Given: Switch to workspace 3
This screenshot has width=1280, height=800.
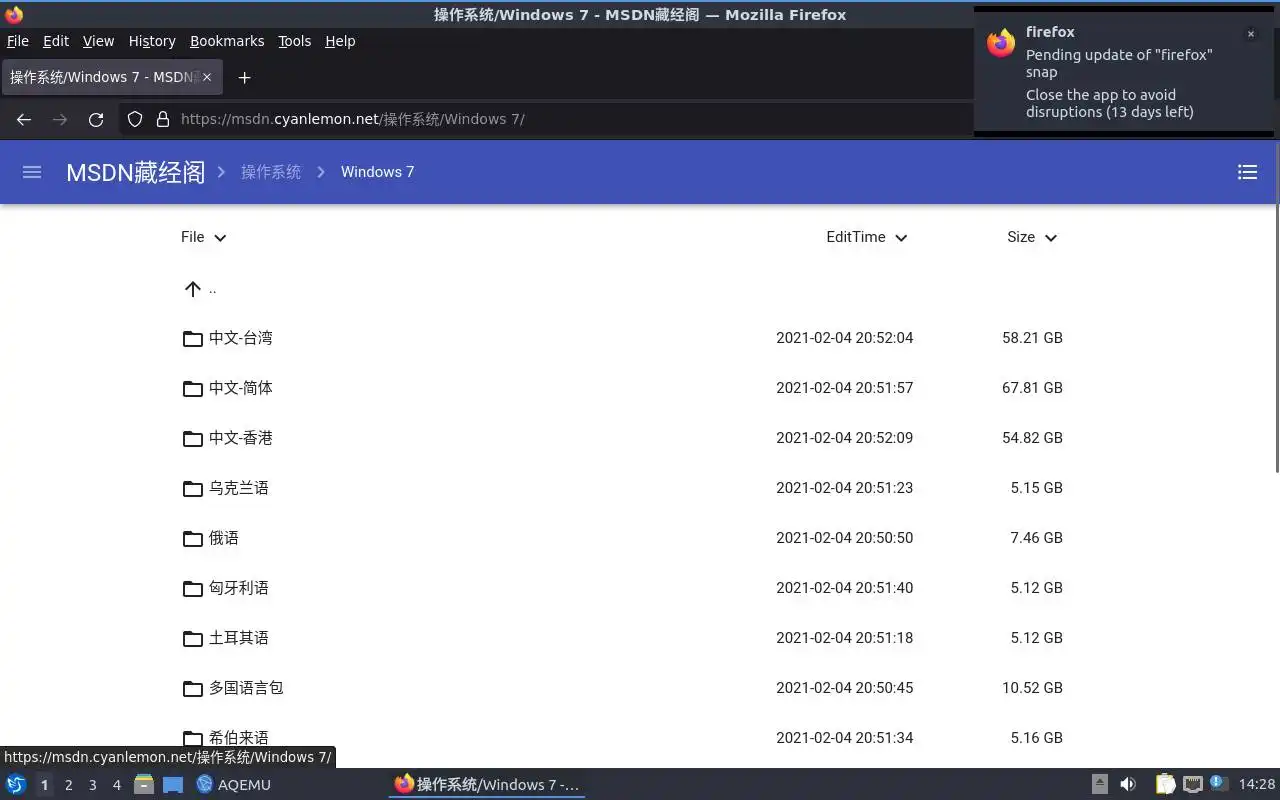Looking at the screenshot, I should point(92,785).
